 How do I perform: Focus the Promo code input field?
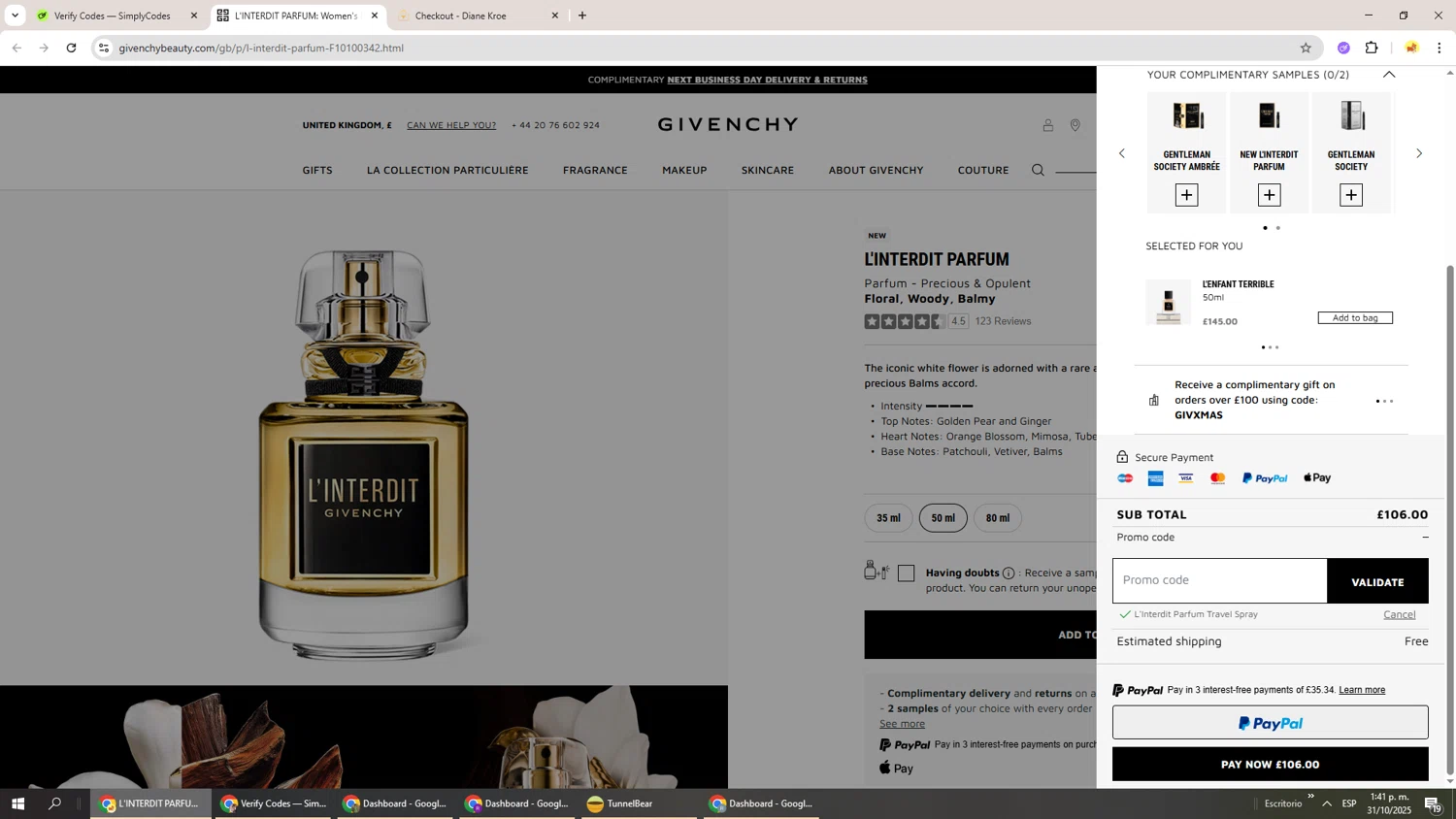coord(1219,580)
